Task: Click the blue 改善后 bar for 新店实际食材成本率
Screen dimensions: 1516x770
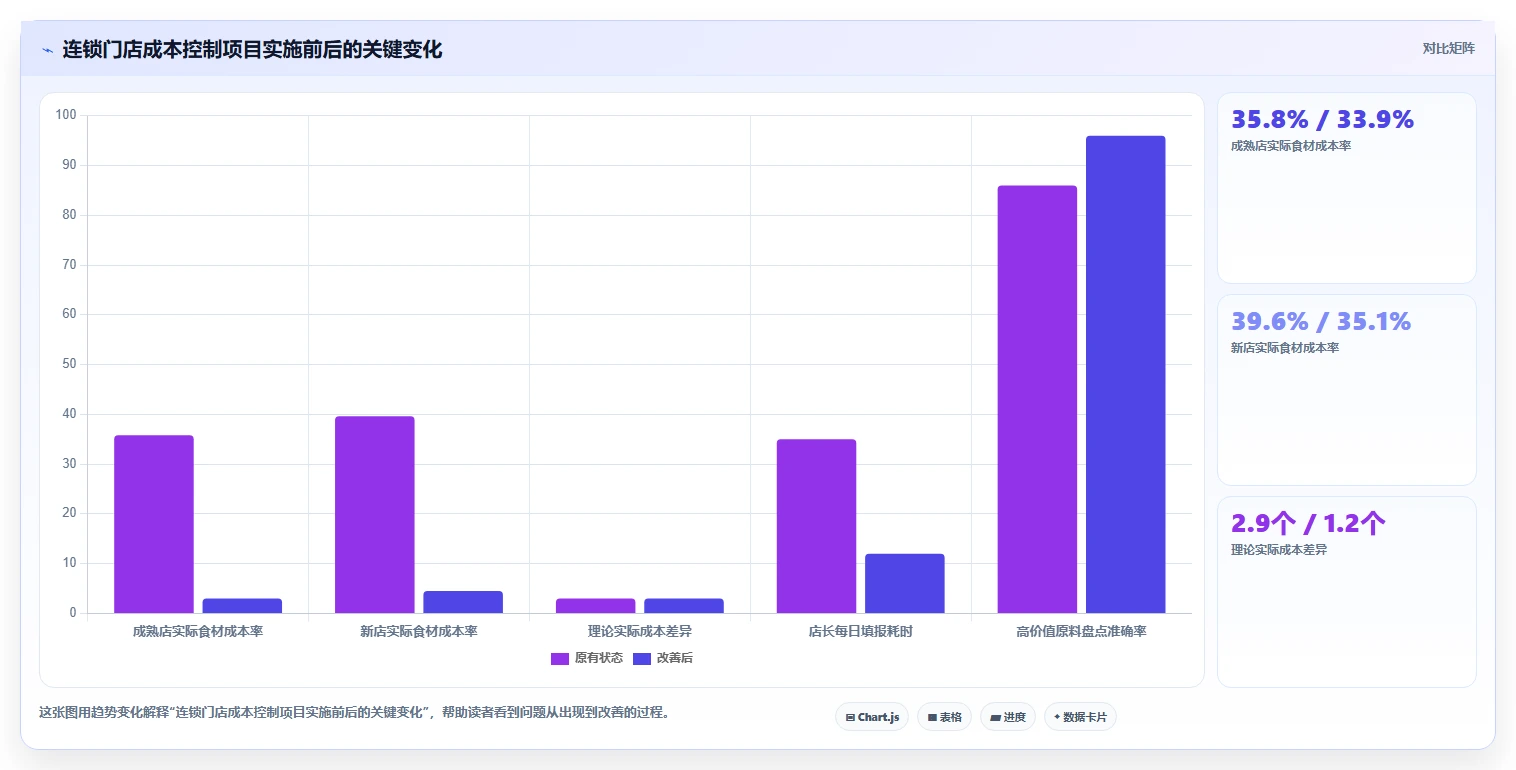Action: [463, 602]
